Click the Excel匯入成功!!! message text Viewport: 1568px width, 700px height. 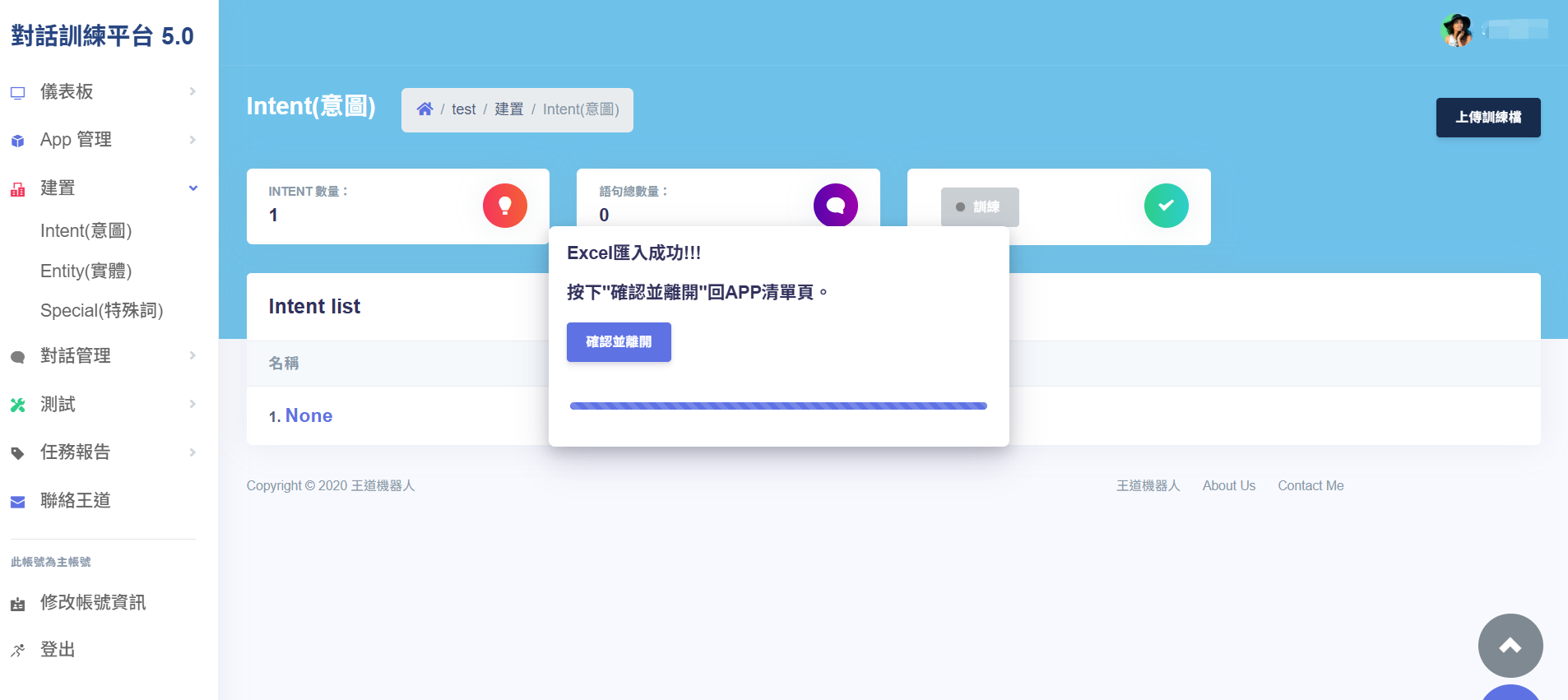(x=634, y=253)
